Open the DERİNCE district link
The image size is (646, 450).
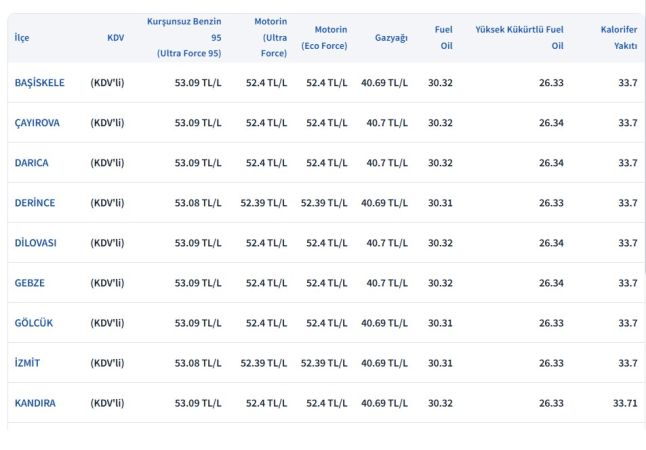tap(35, 203)
